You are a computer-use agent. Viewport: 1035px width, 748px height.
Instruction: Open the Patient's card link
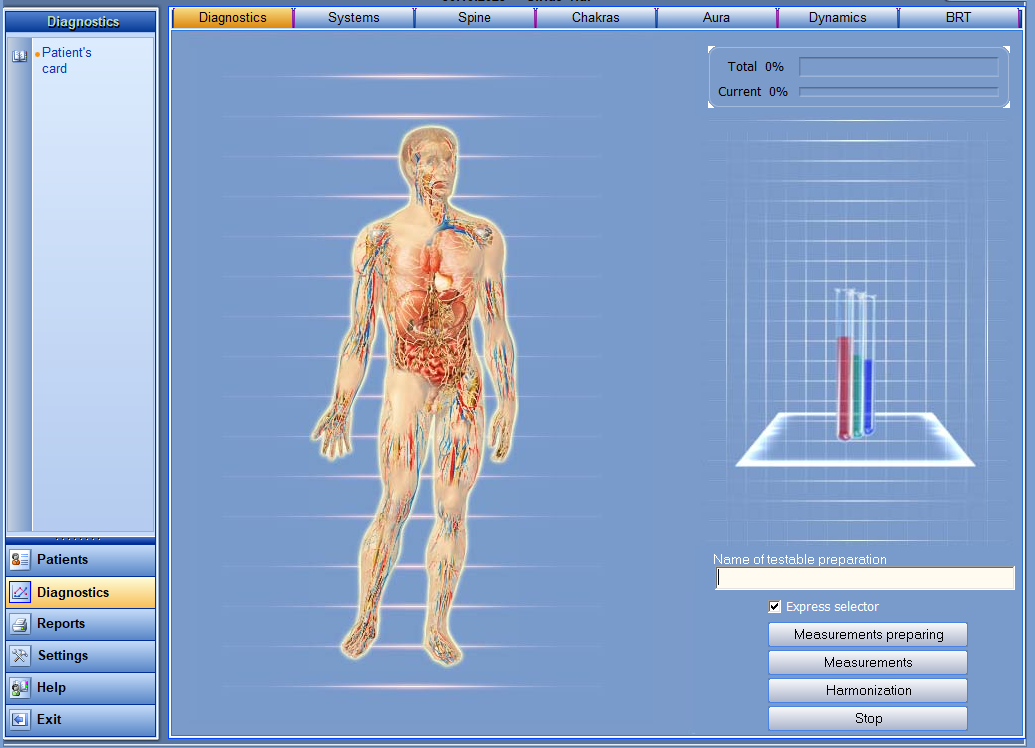(x=66, y=60)
